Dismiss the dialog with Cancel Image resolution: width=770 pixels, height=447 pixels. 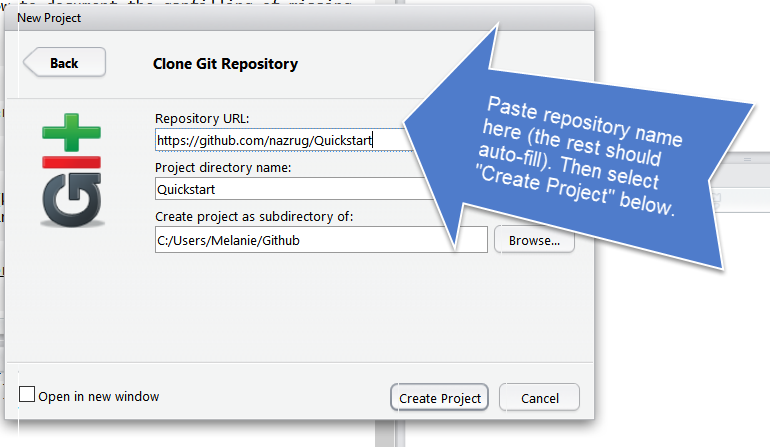click(x=540, y=398)
